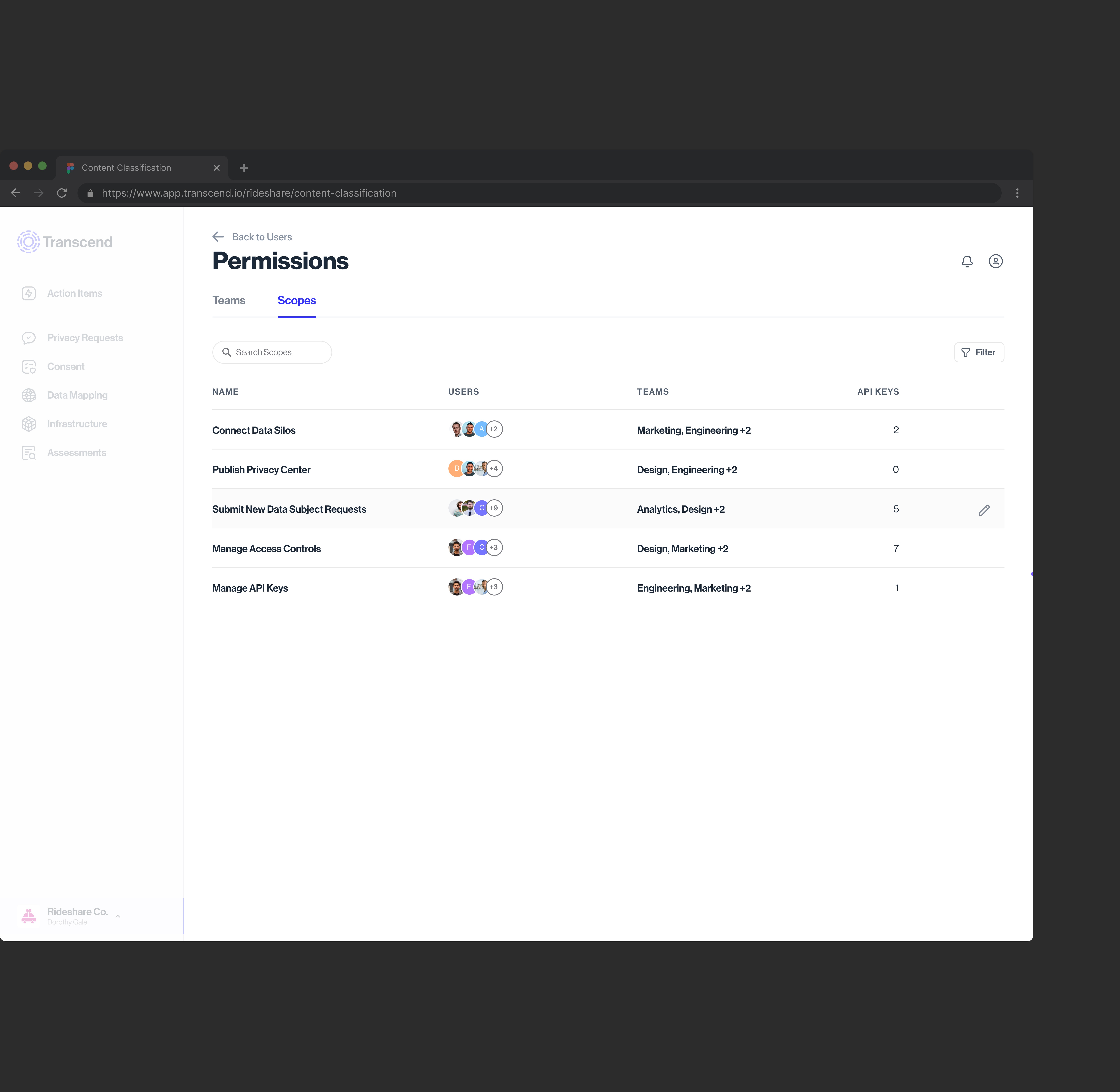Open browser three-dot menu

point(1017,193)
